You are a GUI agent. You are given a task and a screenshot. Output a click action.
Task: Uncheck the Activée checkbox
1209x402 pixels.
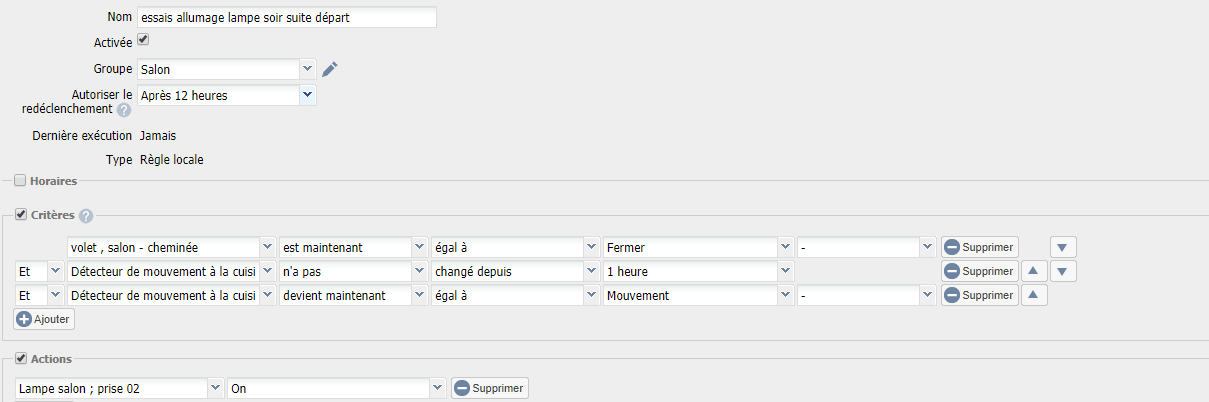[143, 40]
